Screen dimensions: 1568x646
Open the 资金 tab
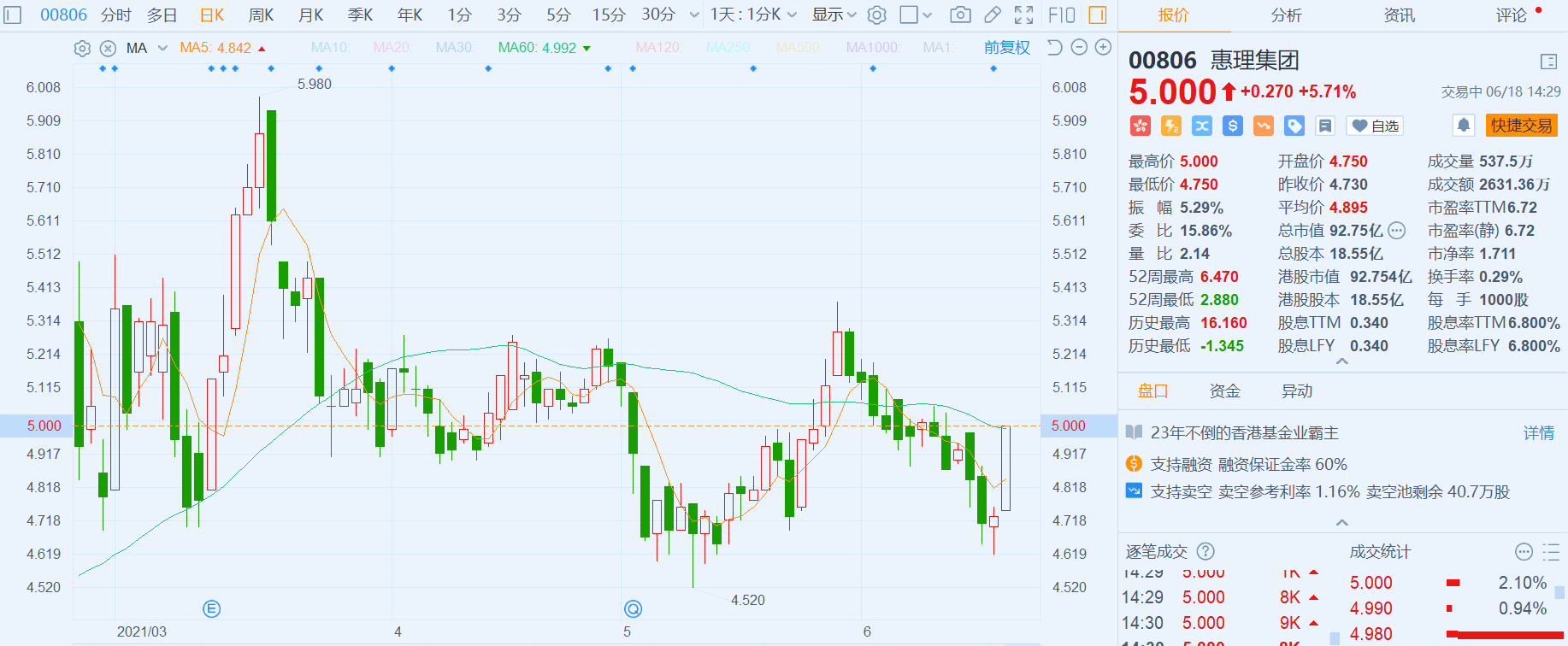(1224, 391)
